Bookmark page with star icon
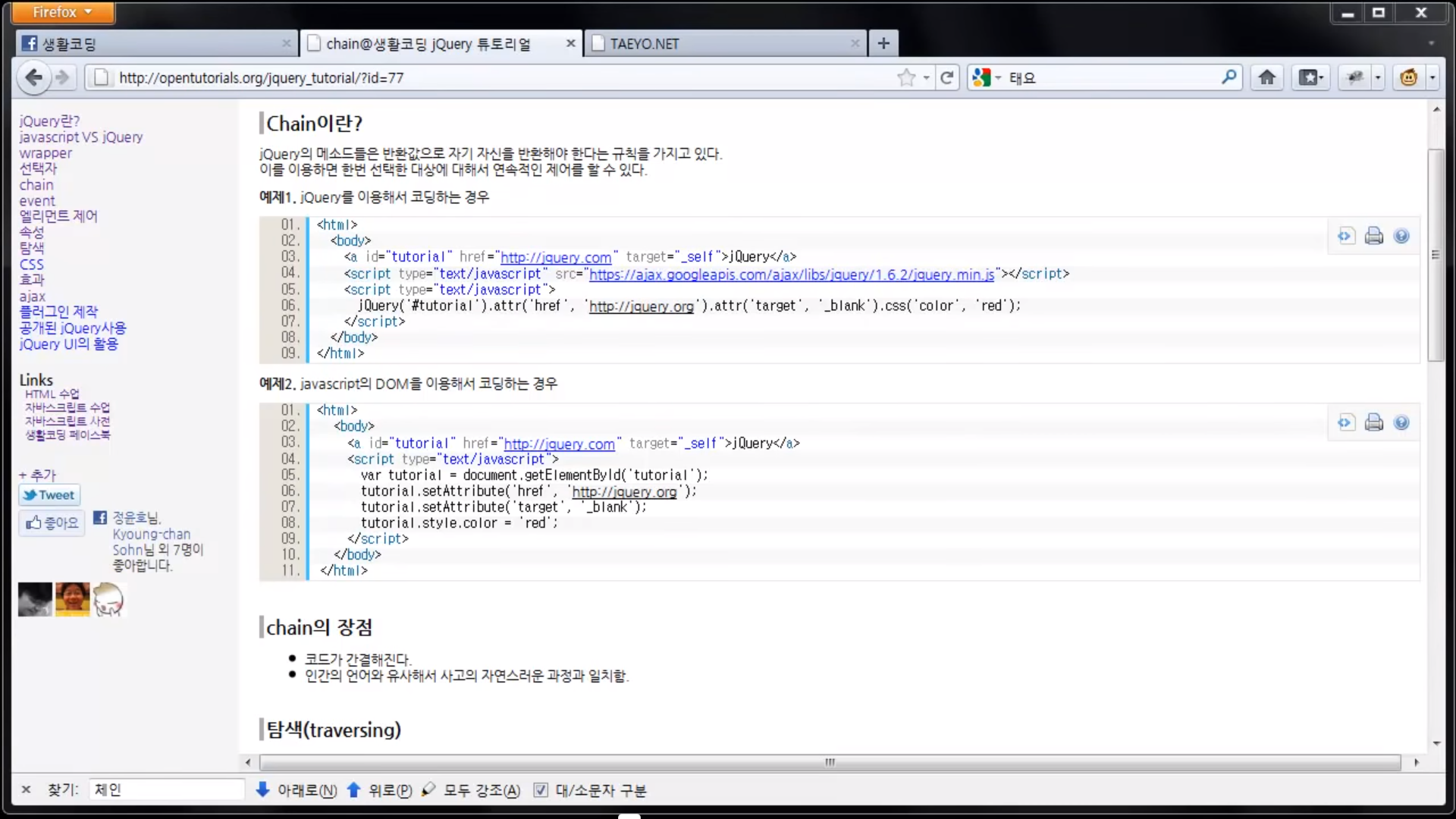This screenshot has width=1456, height=819. pos(905,77)
